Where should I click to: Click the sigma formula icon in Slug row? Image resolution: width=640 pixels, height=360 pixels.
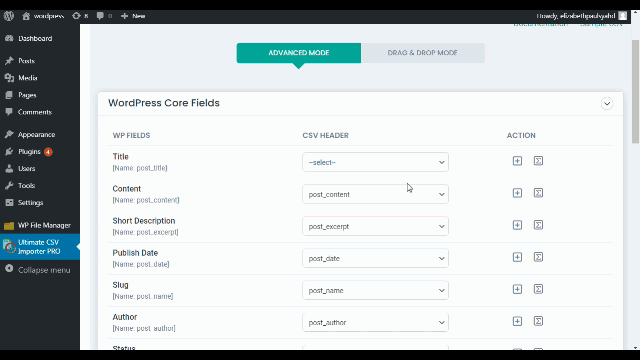[538, 289]
